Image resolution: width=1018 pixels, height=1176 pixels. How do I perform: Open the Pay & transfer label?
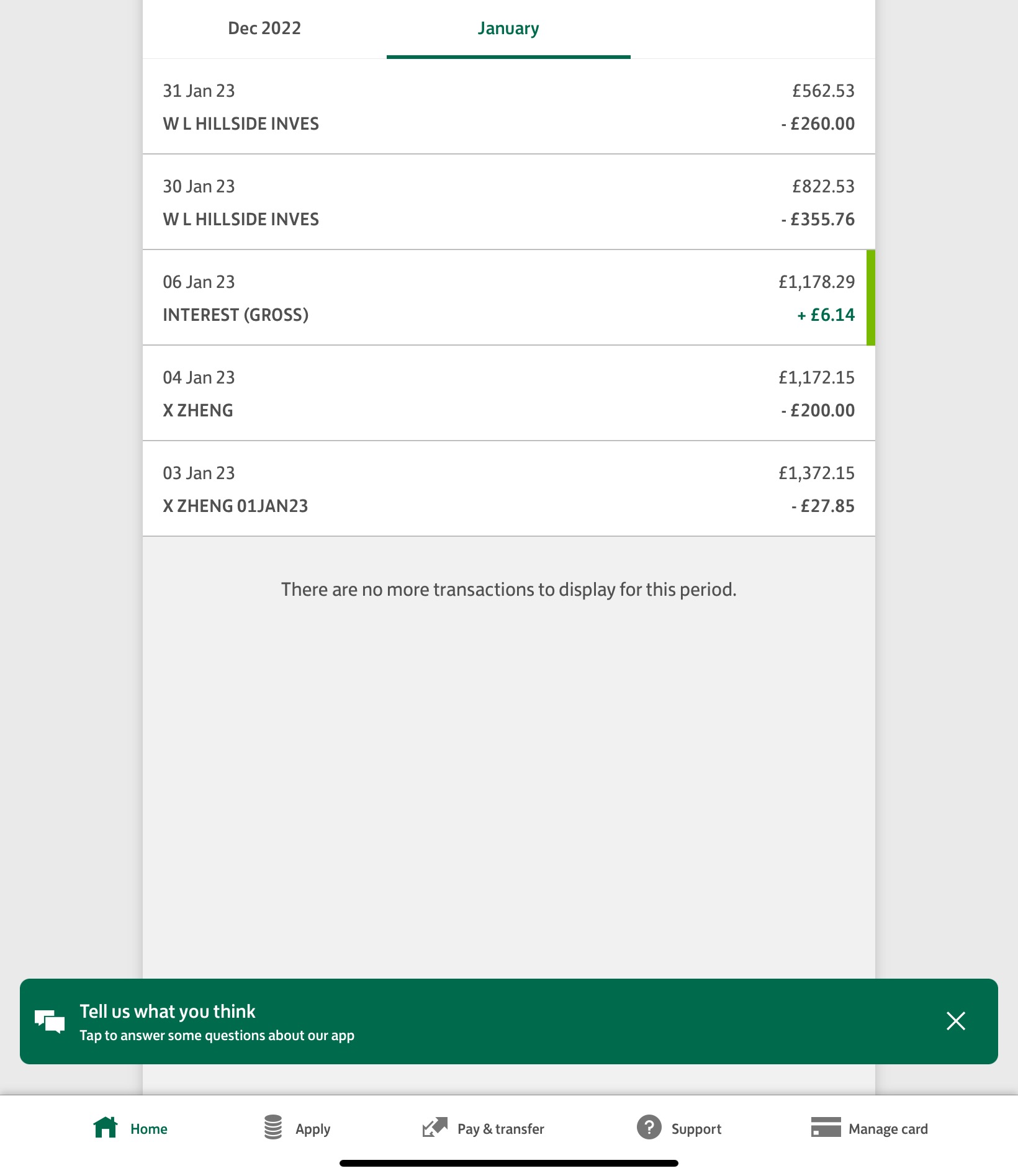500,1129
